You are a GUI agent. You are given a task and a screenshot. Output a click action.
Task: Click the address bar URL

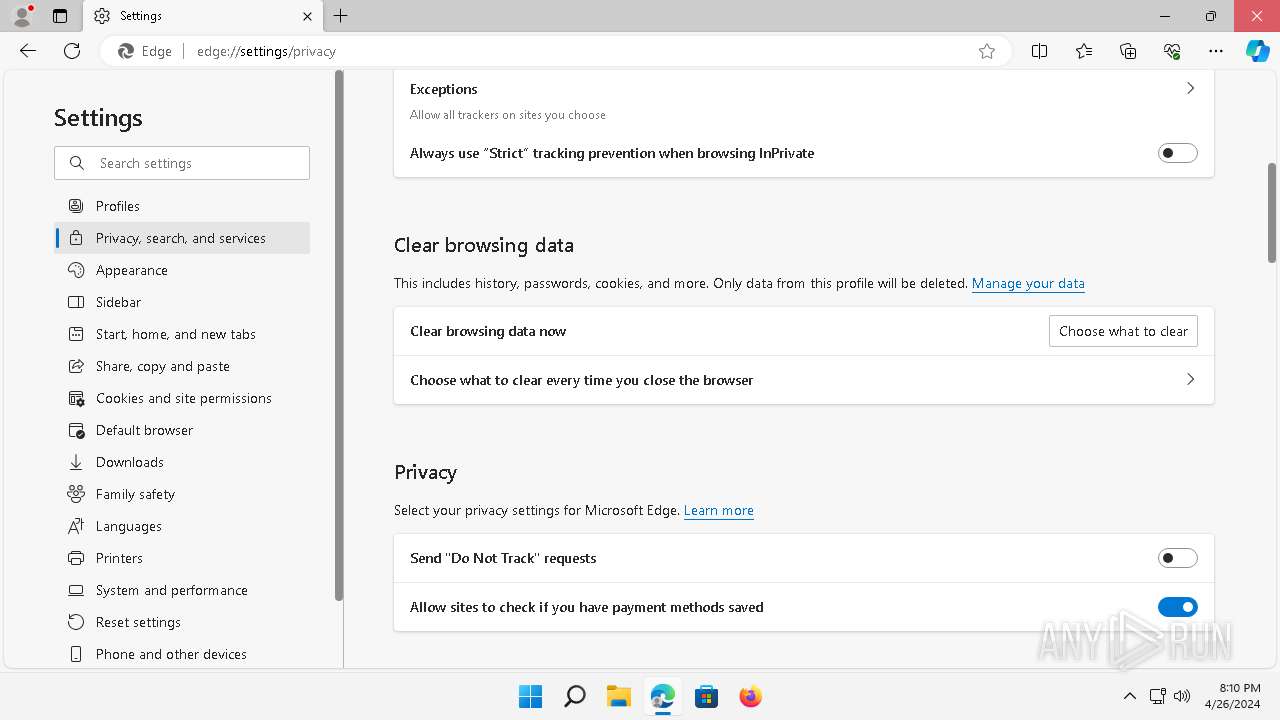coord(266,51)
